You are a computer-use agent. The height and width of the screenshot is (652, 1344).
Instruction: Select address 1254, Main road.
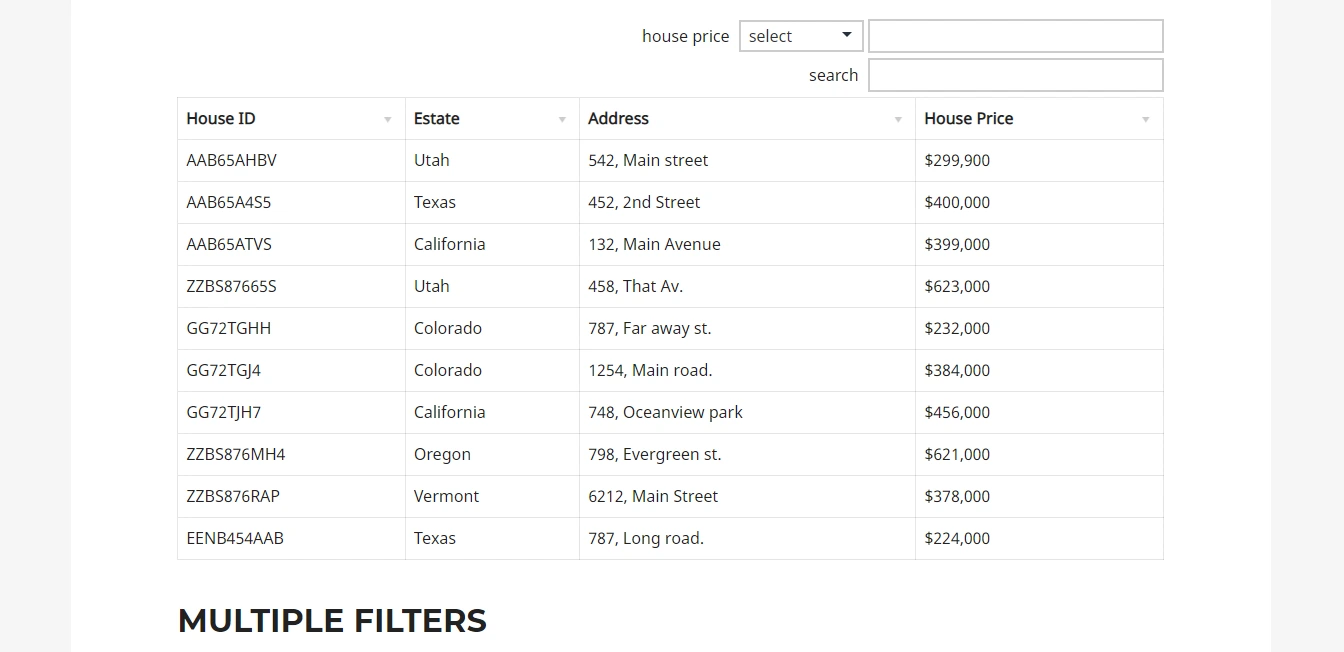coord(650,370)
